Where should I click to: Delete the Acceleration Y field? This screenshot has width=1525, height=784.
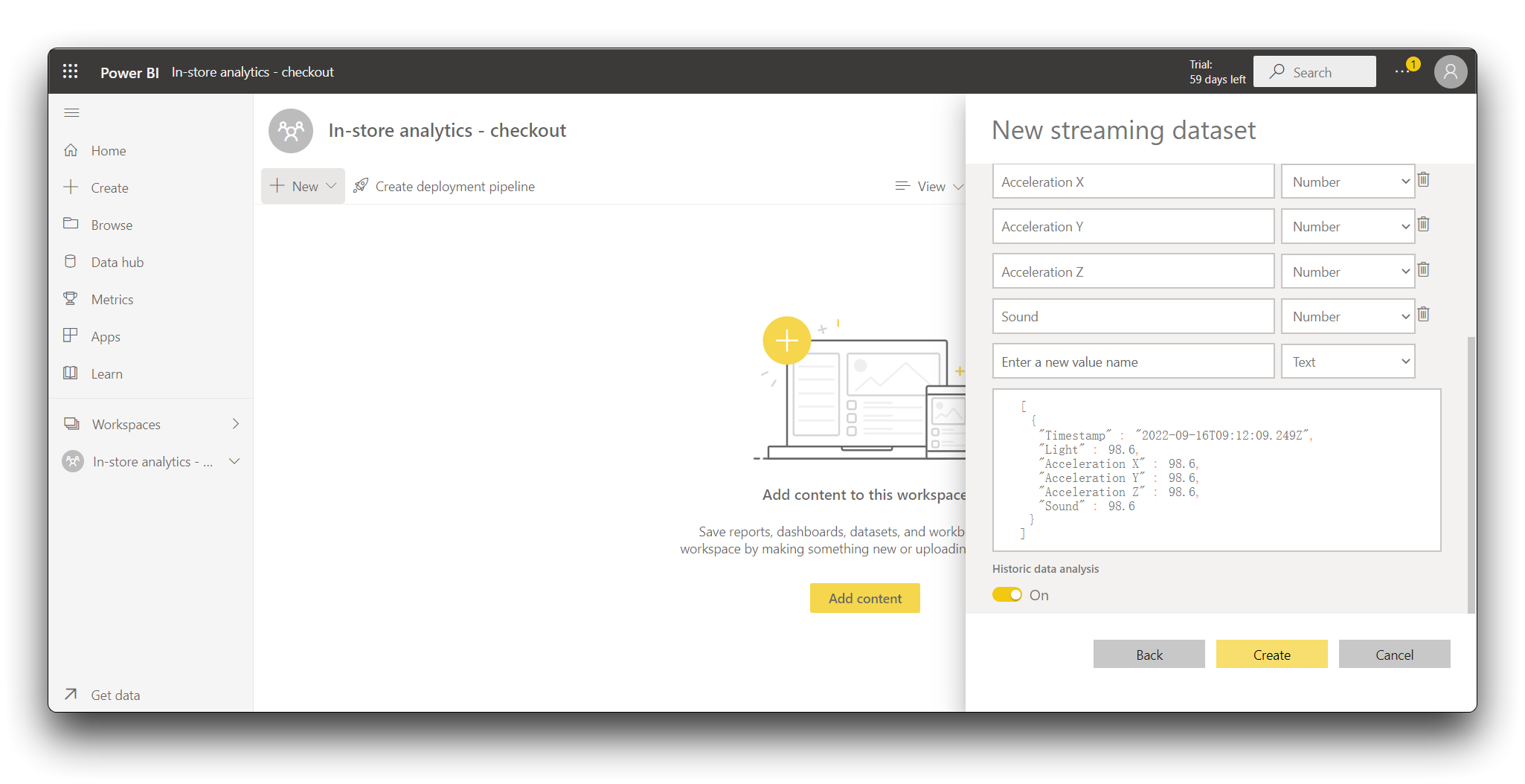coord(1423,225)
